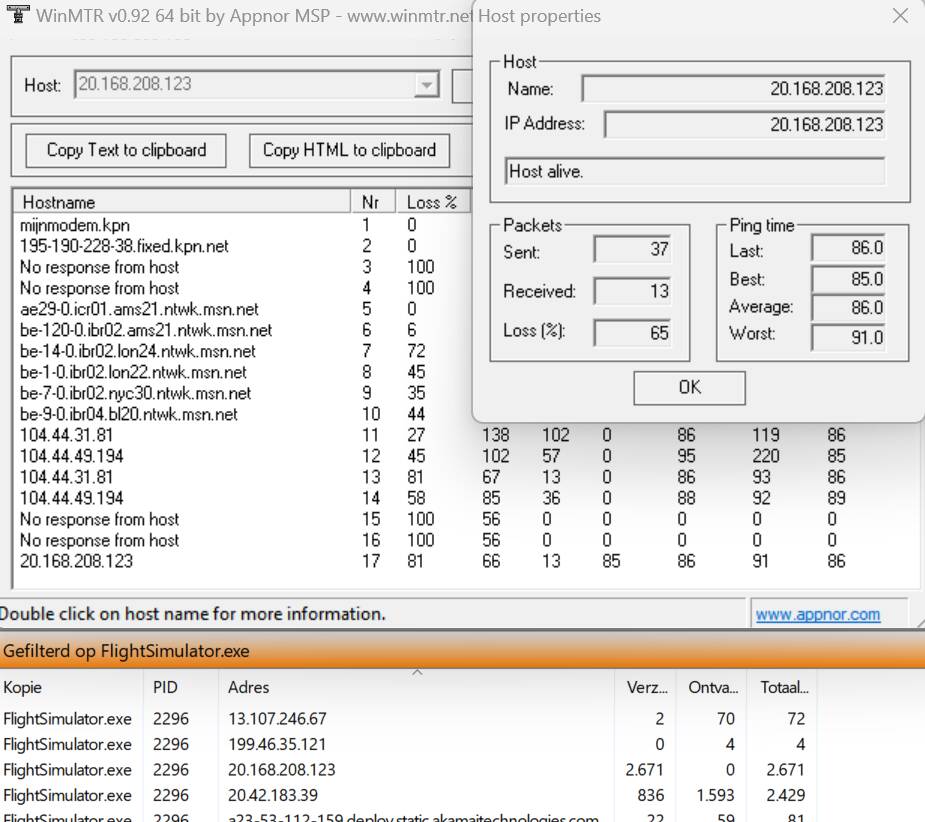Click Copy Text to clipboard button
Image resolution: width=925 pixels, height=822 pixels.
pos(126,150)
